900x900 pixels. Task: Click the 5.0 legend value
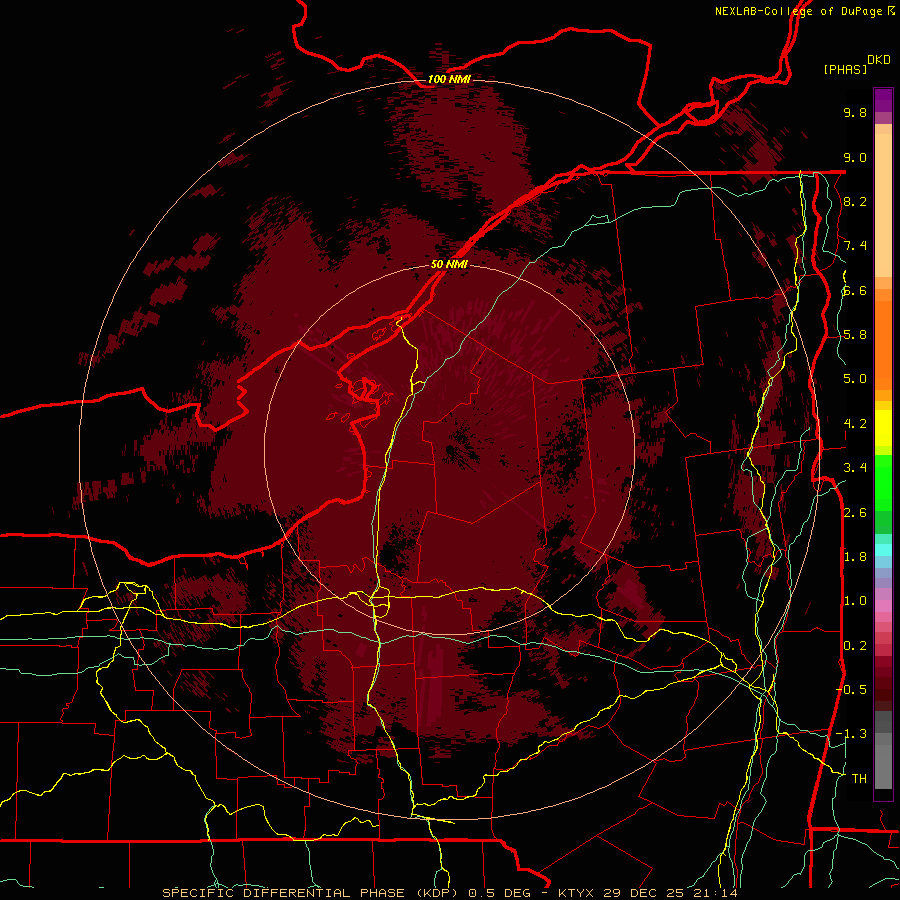[855, 379]
